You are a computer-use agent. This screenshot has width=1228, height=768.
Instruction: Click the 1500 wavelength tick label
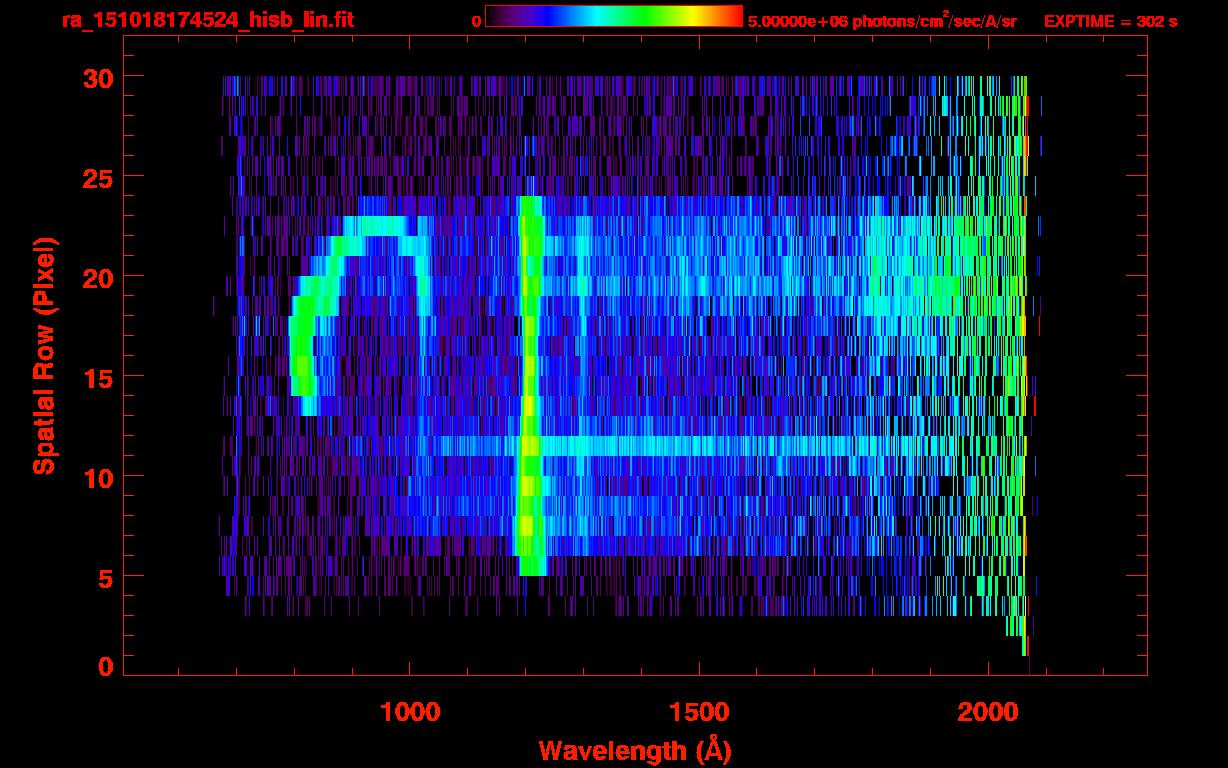coord(698,711)
